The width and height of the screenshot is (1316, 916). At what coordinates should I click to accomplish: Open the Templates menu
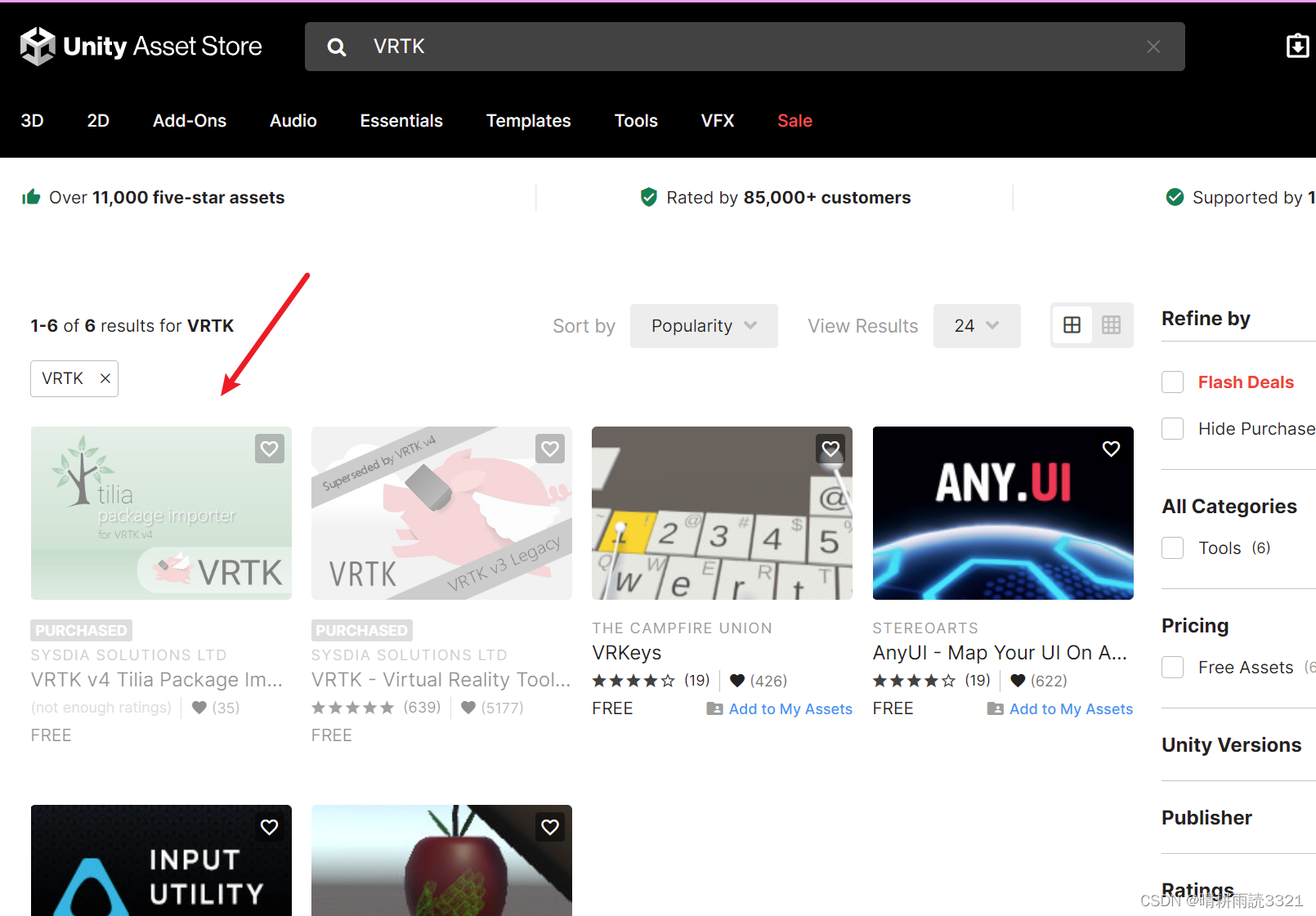[x=529, y=121]
